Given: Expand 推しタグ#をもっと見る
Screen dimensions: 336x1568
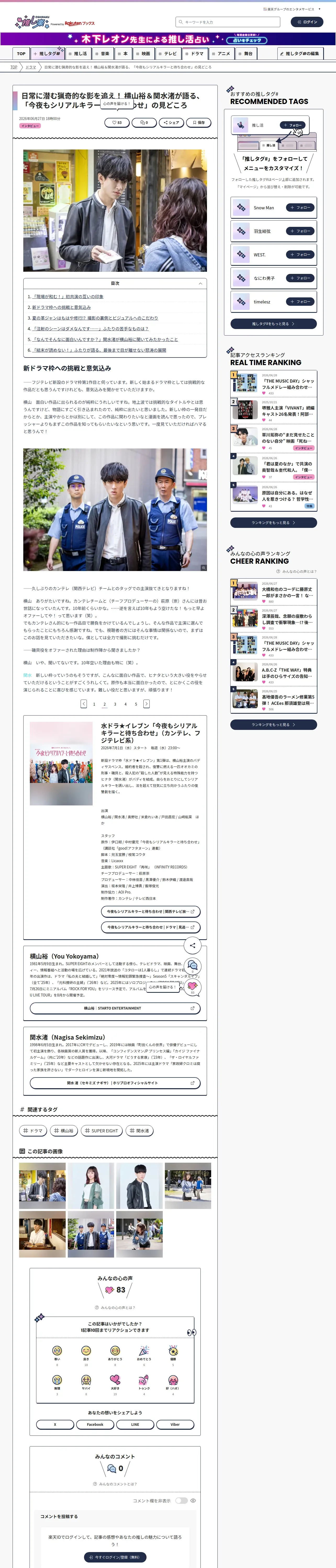Looking at the screenshot, I should pos(273,324).
